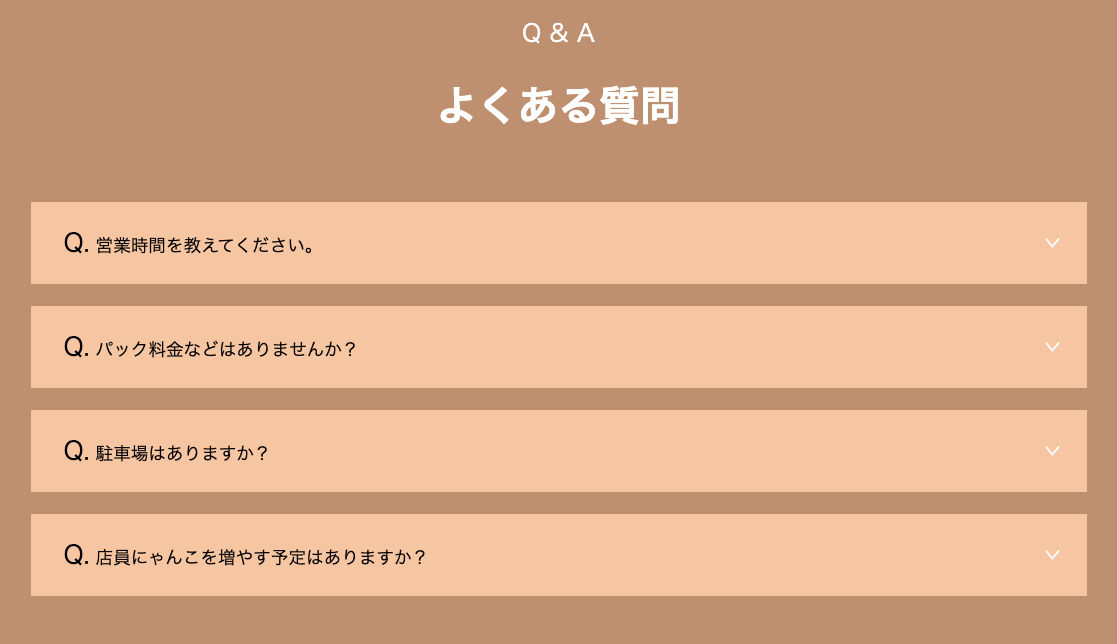
Task: Click the letter A in Q & A
Action: pyautogui.click(x=586, y=33)
